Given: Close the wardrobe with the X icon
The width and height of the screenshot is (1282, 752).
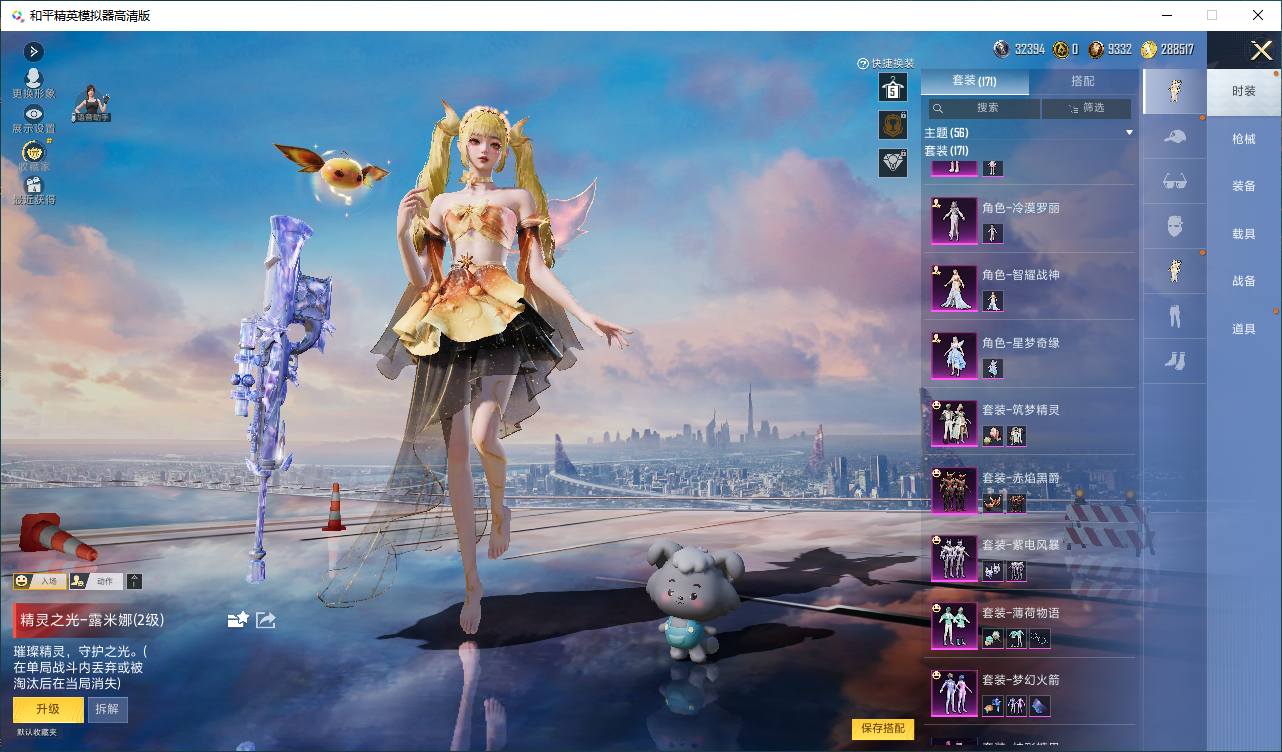Looking at the screenshot, I should click(x=1261, y=50).
